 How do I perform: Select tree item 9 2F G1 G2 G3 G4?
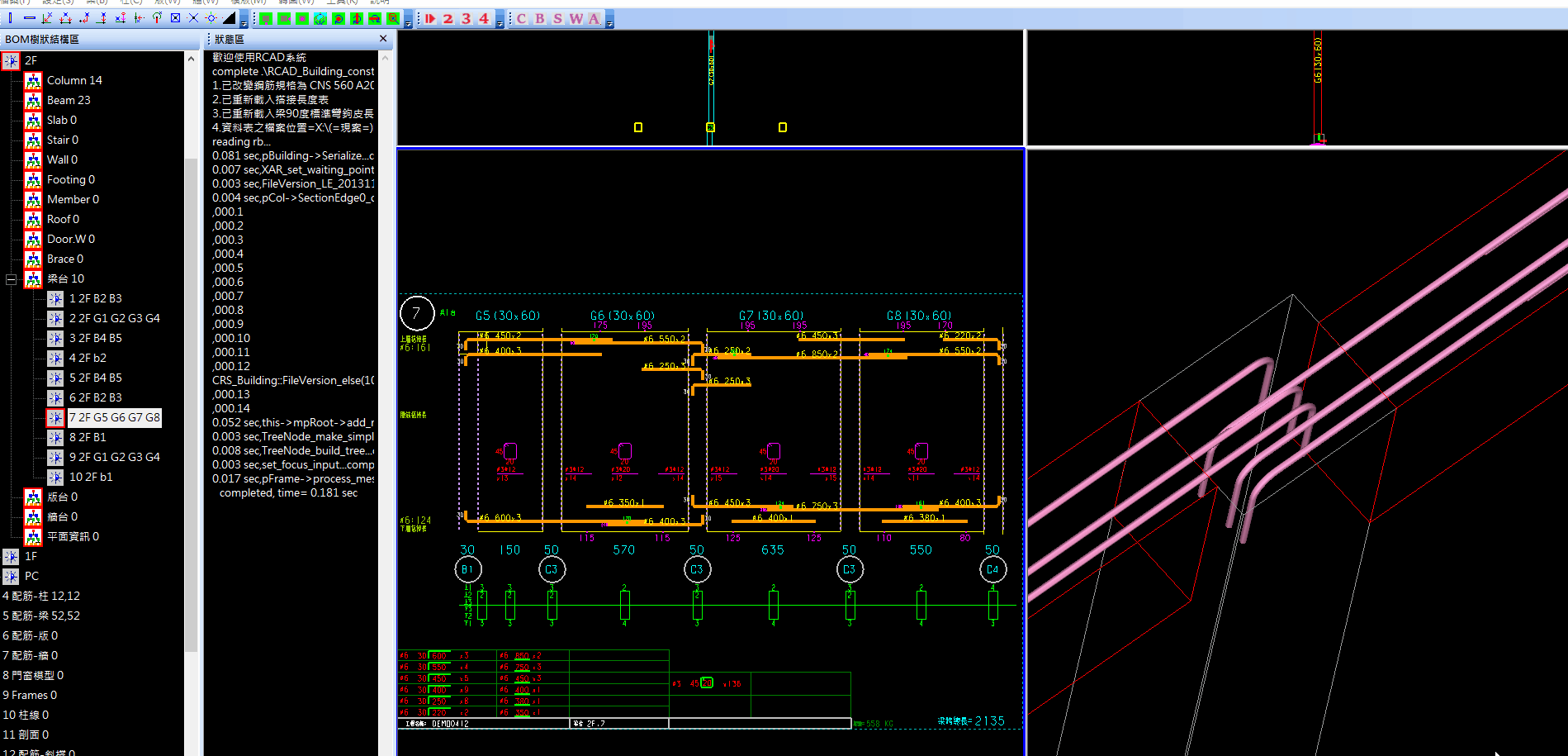coord(114,457)
